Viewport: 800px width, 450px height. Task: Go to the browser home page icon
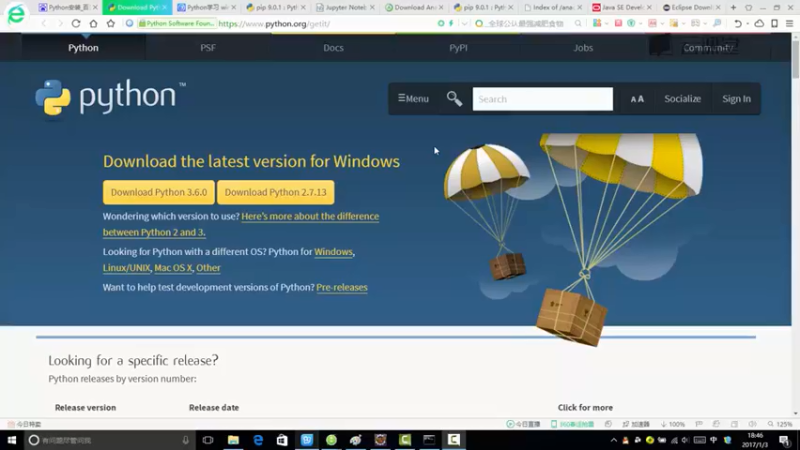[x=93, y=23]
